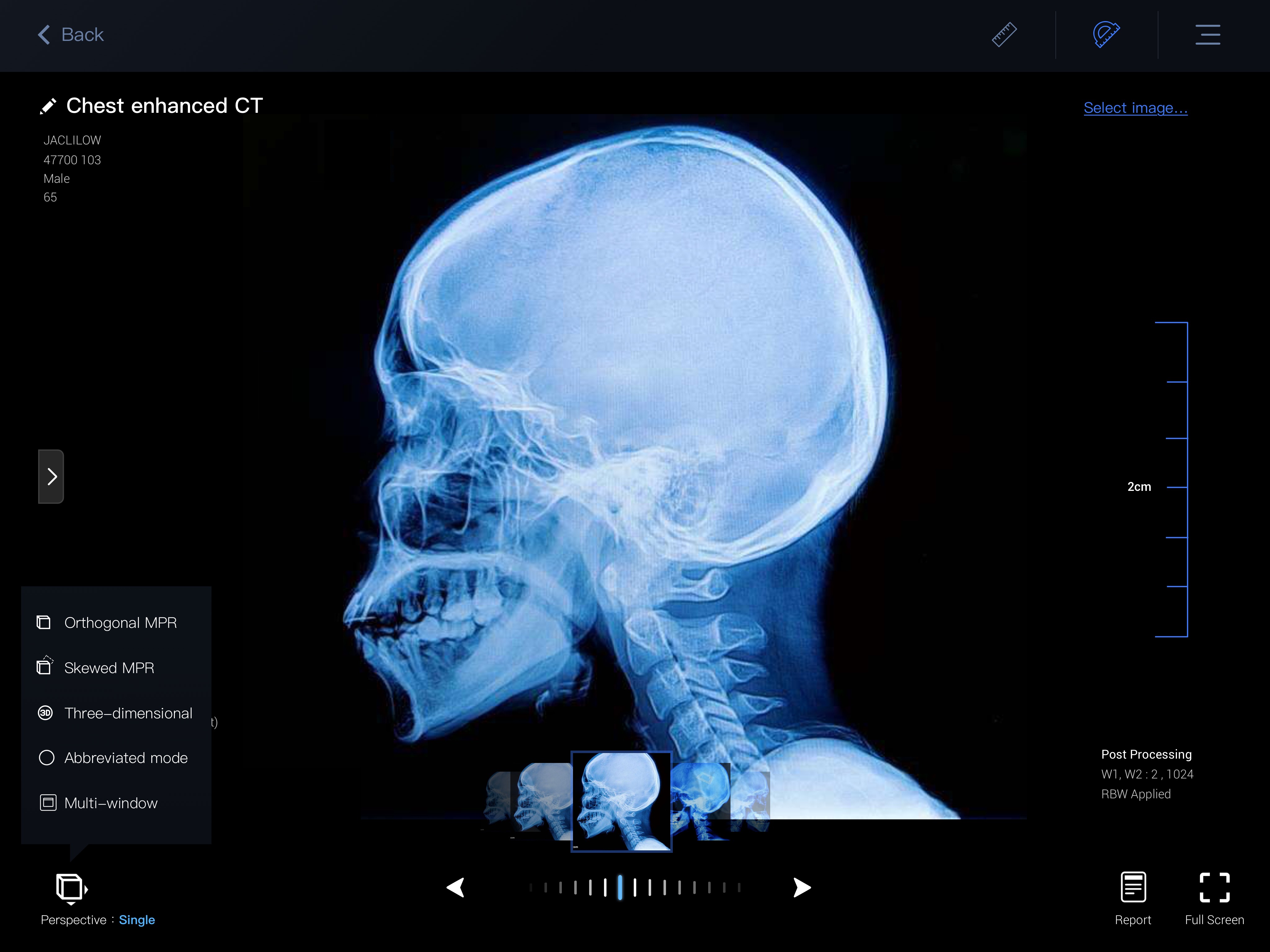Choose Skewed MPR option
Screen dimensions: 1270x952
(109, 668)
